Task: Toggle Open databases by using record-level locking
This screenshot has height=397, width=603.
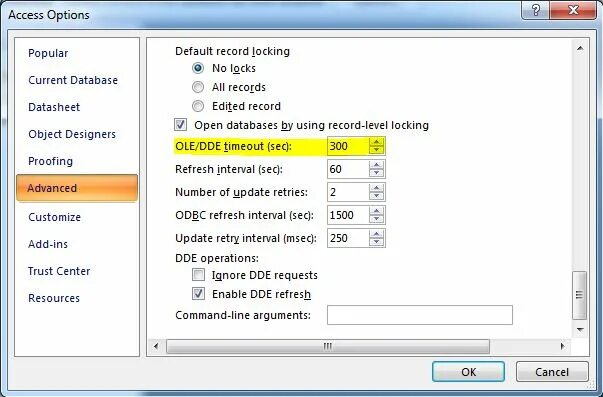Action: (x=180, y=125)
